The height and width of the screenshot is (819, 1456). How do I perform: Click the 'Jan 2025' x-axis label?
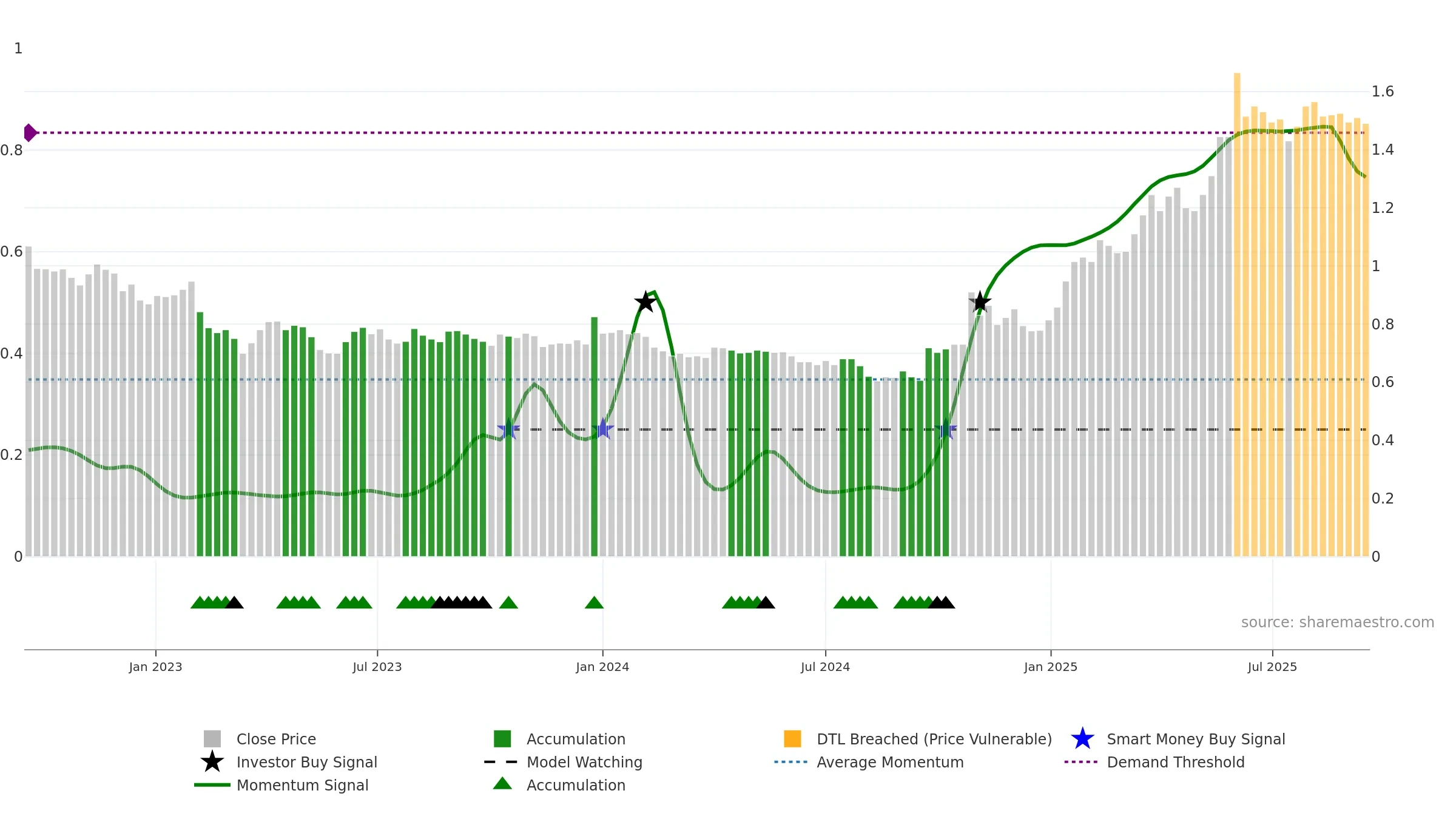(1051, 667)
